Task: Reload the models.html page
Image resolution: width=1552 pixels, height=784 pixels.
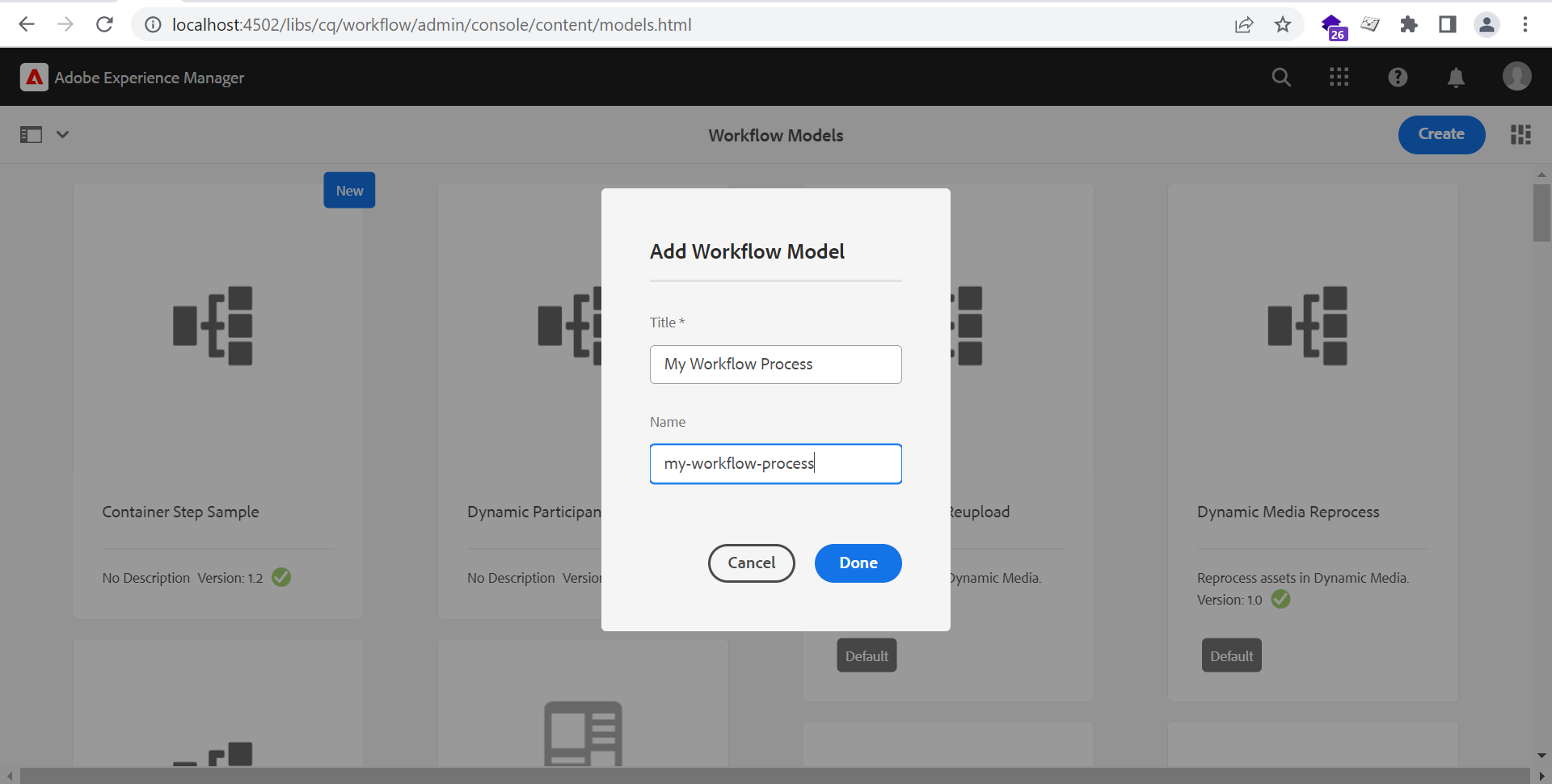Action: coord(104,24)
